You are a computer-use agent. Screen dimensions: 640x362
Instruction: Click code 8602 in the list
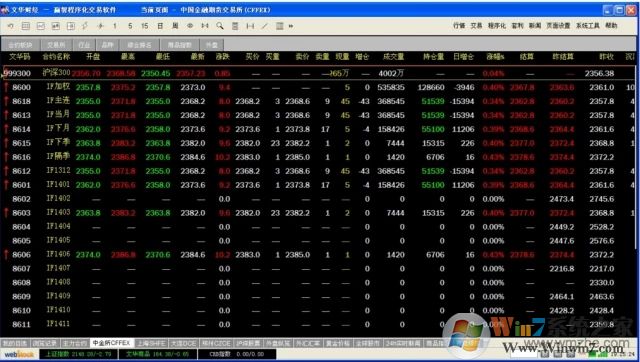click(21, 199)
